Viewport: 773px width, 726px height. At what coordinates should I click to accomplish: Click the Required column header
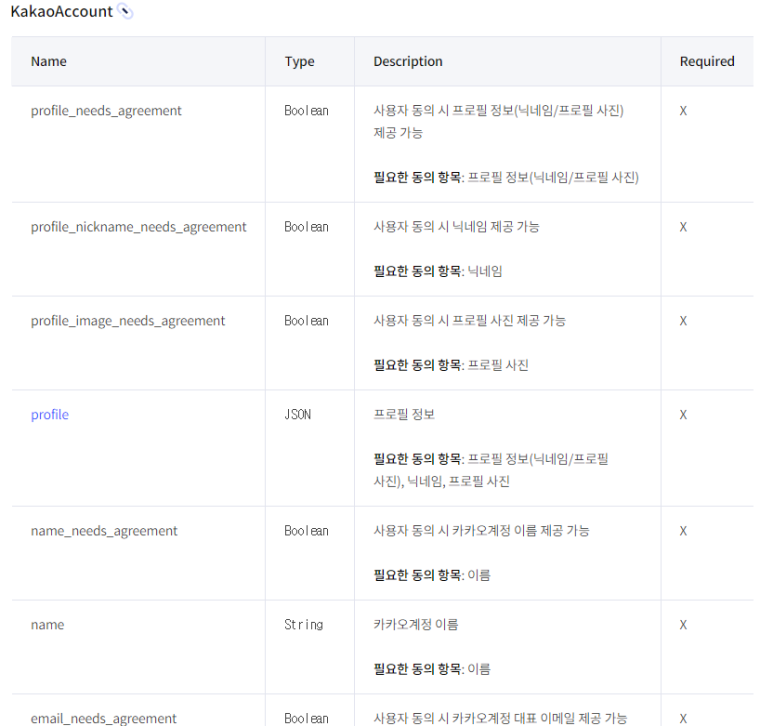(x=707, y=61)
